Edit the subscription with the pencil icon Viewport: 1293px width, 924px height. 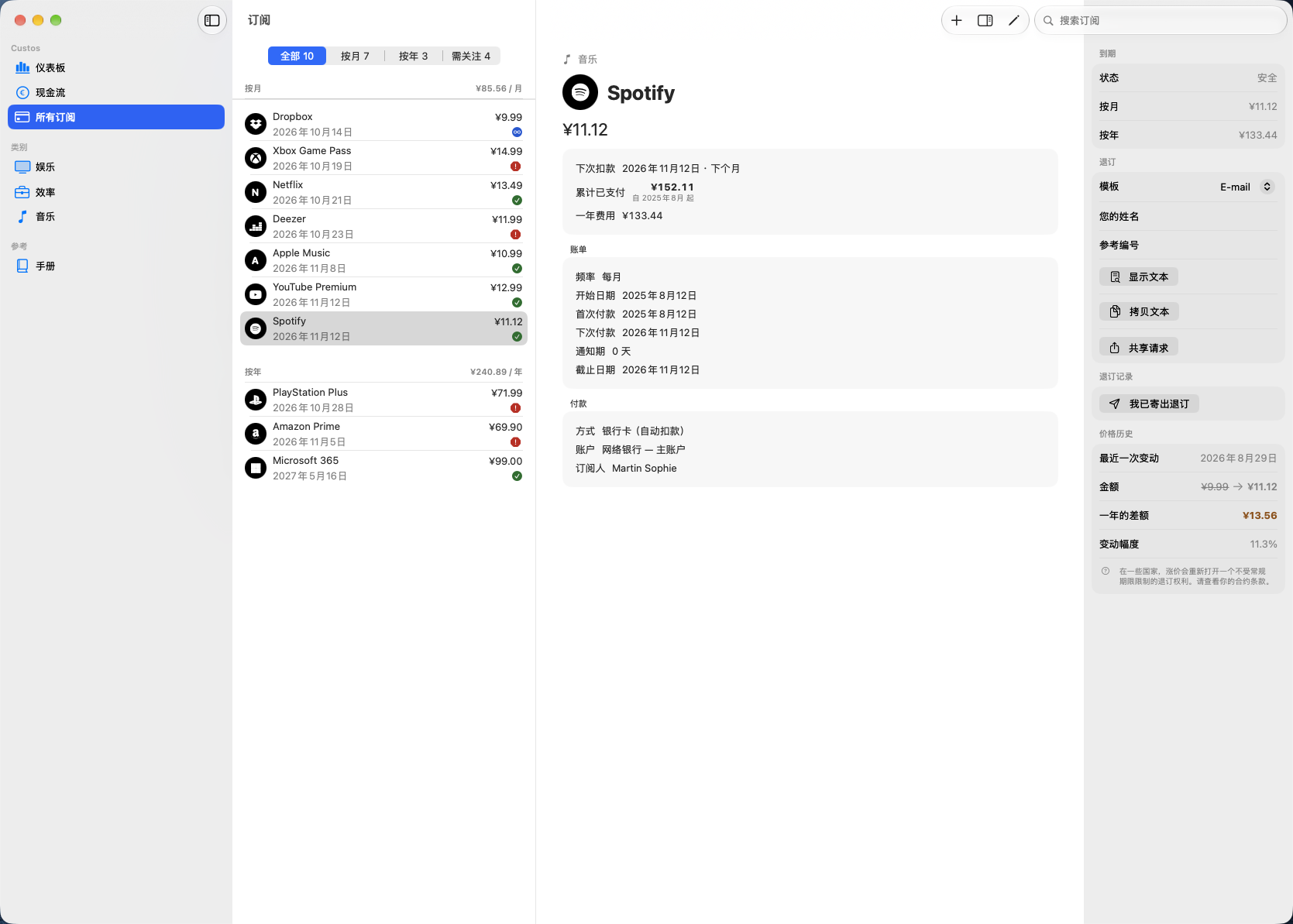tap(1013, 21)
